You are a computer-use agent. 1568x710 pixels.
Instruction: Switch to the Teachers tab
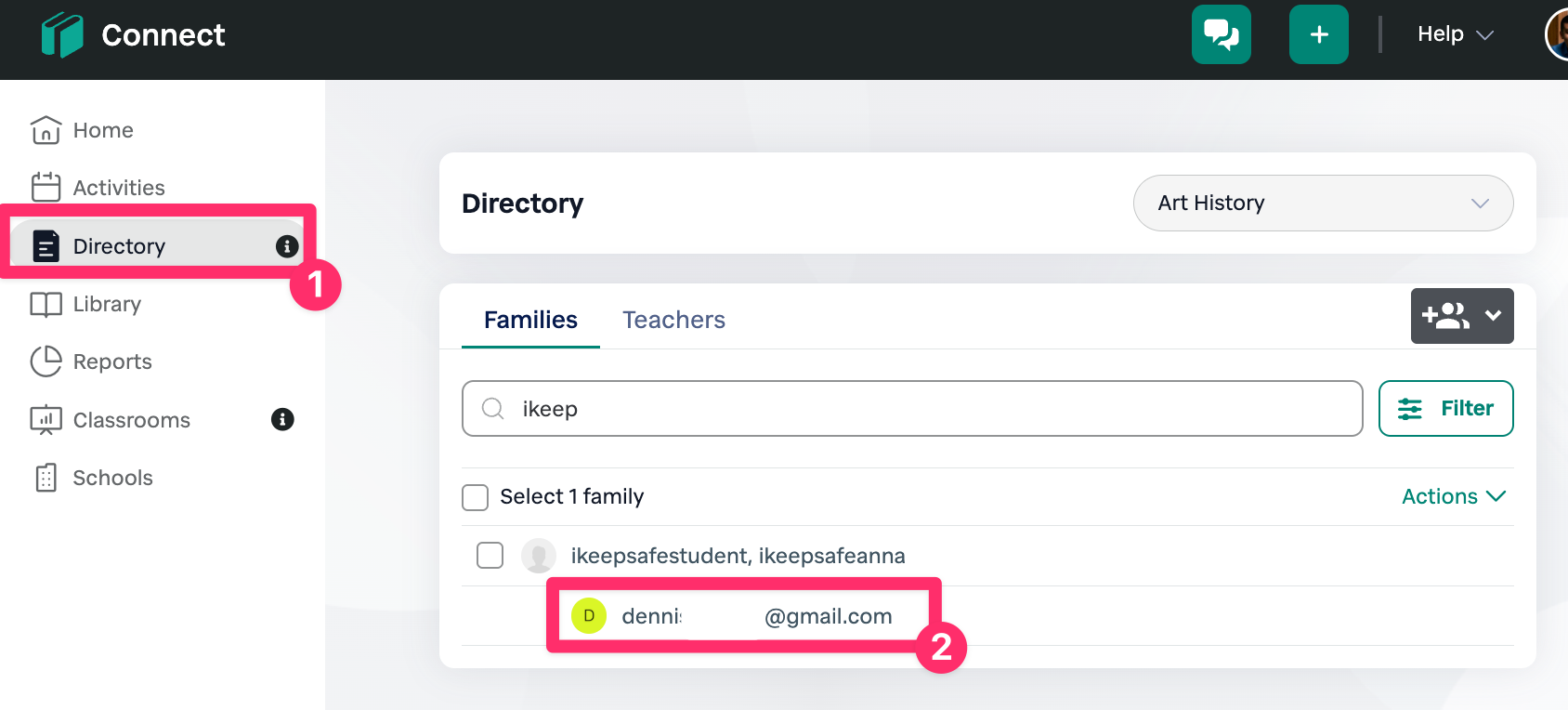pos(673,320)
